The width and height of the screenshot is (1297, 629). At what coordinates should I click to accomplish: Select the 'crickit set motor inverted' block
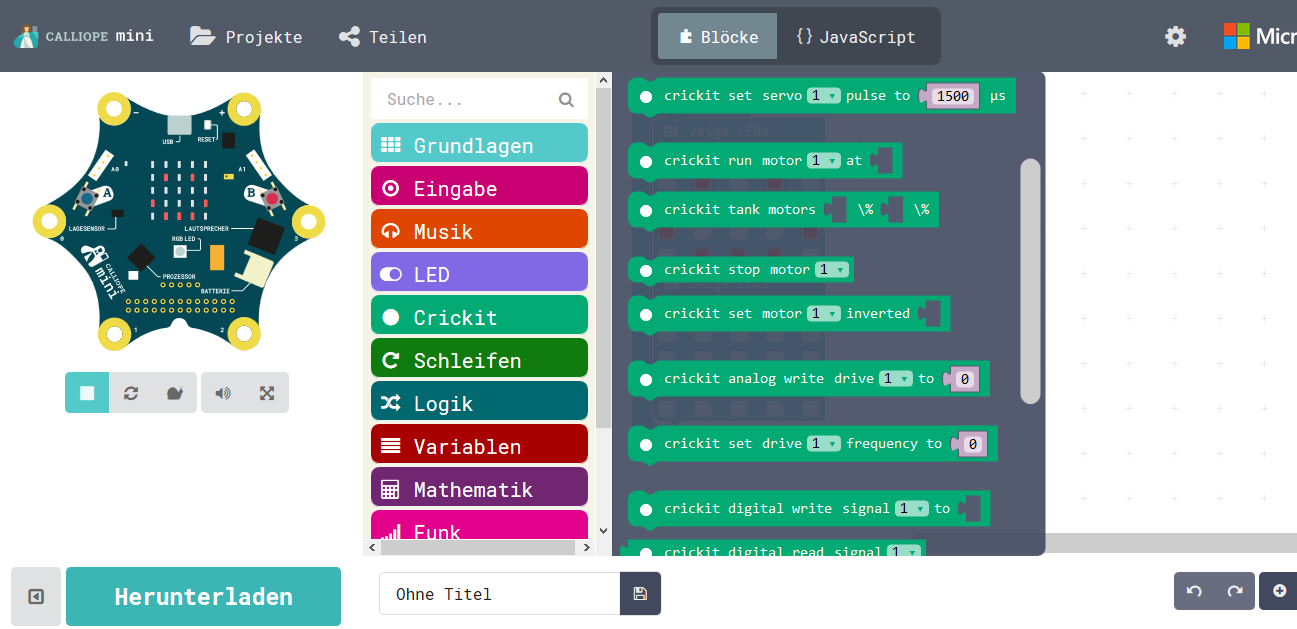coord(789,314)
